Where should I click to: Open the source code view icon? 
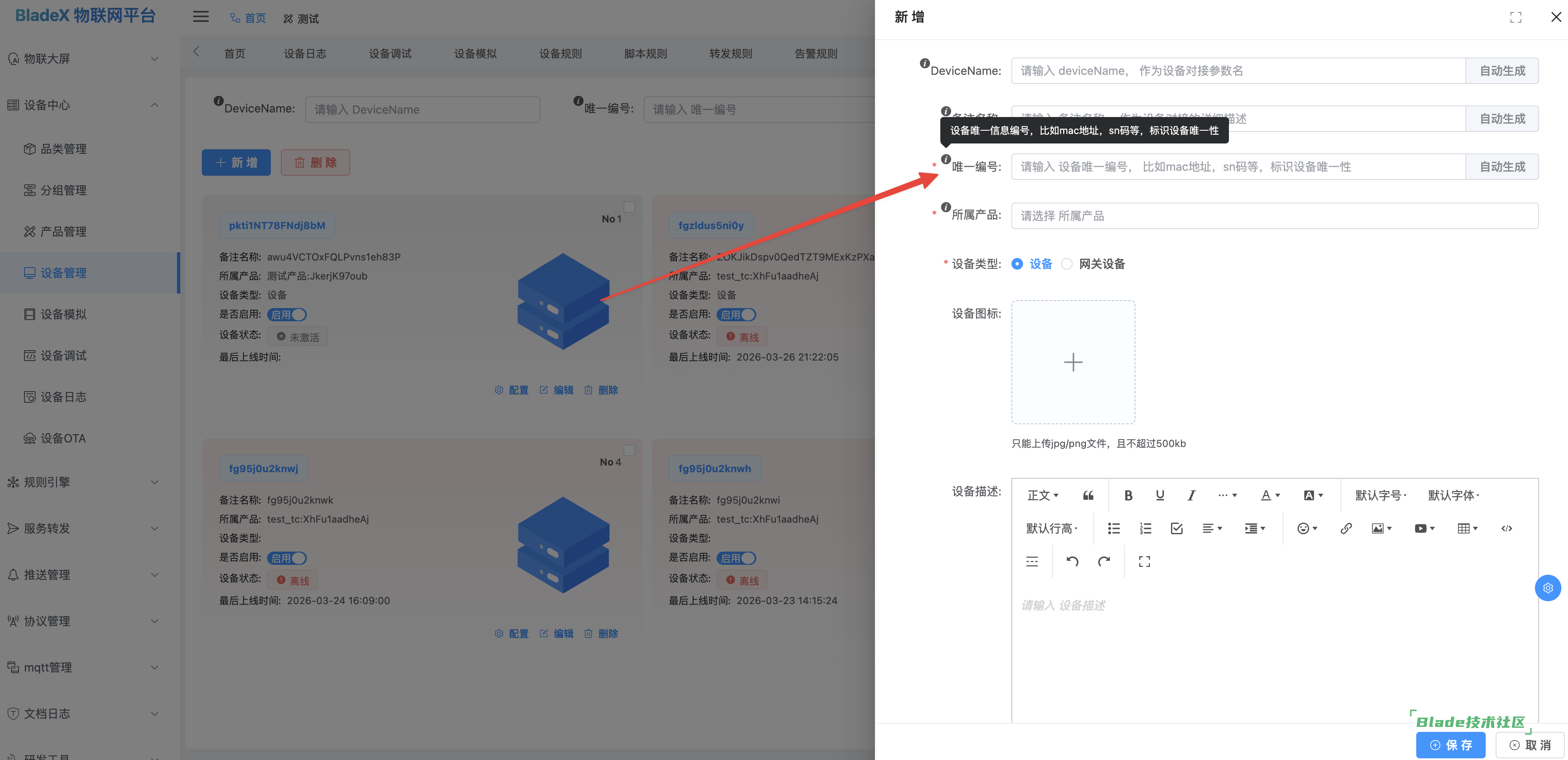point(1506,528)
